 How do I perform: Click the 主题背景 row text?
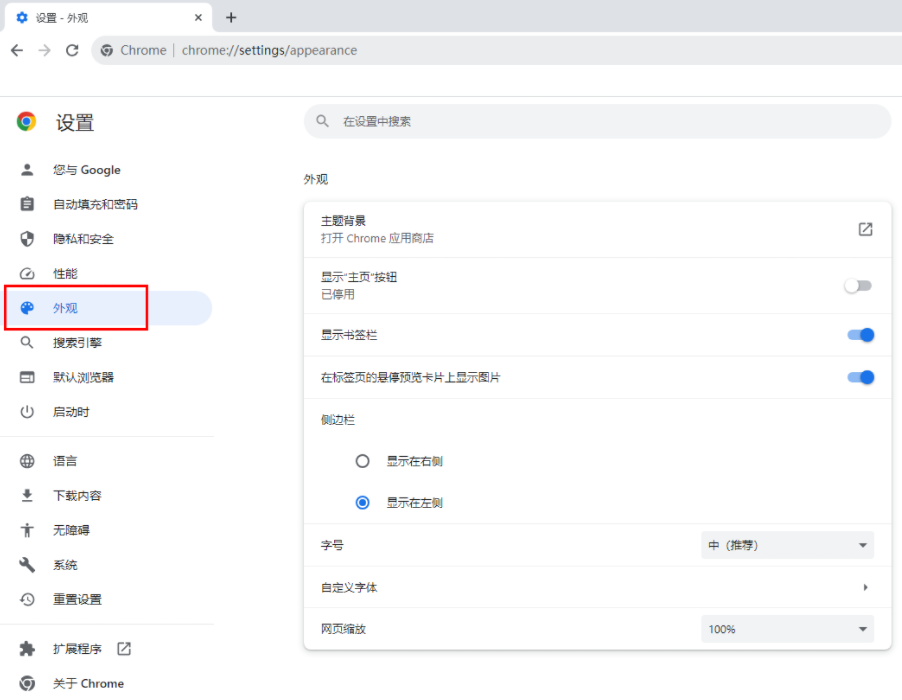click(343, 221)
